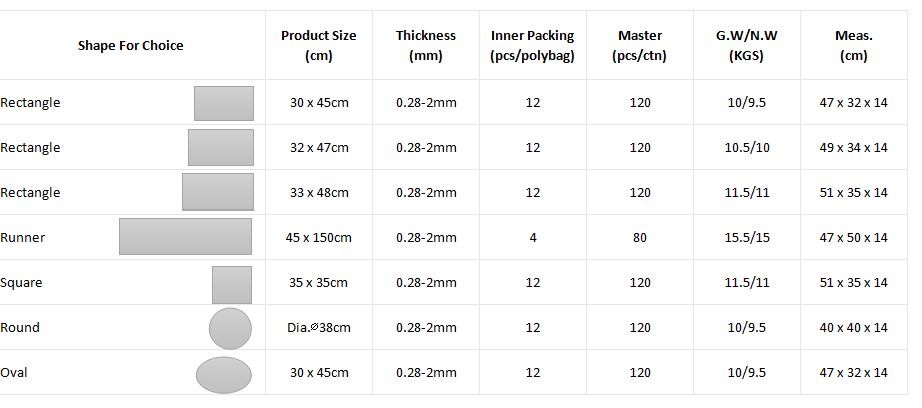Click rectangle shape in the 33 x 48cm row
922x408 pixels.
click(217, 192)
